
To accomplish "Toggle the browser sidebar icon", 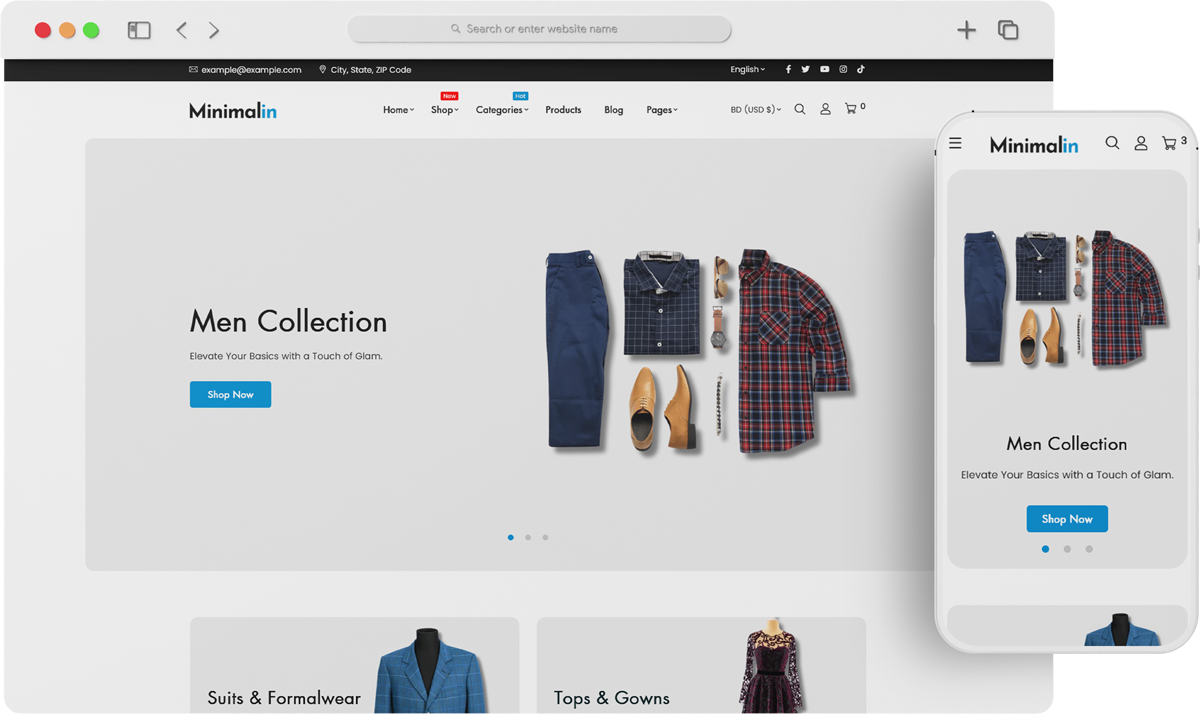I will [x=139, y=30].
